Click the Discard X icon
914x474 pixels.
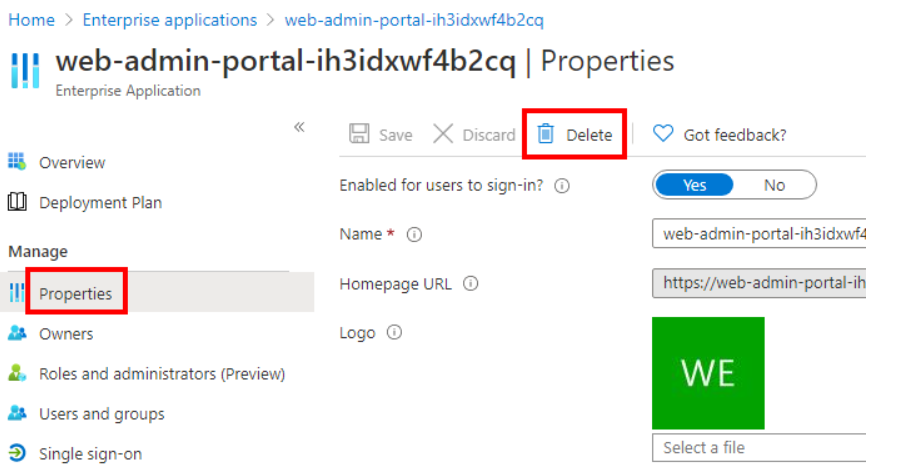coord(443,134)
